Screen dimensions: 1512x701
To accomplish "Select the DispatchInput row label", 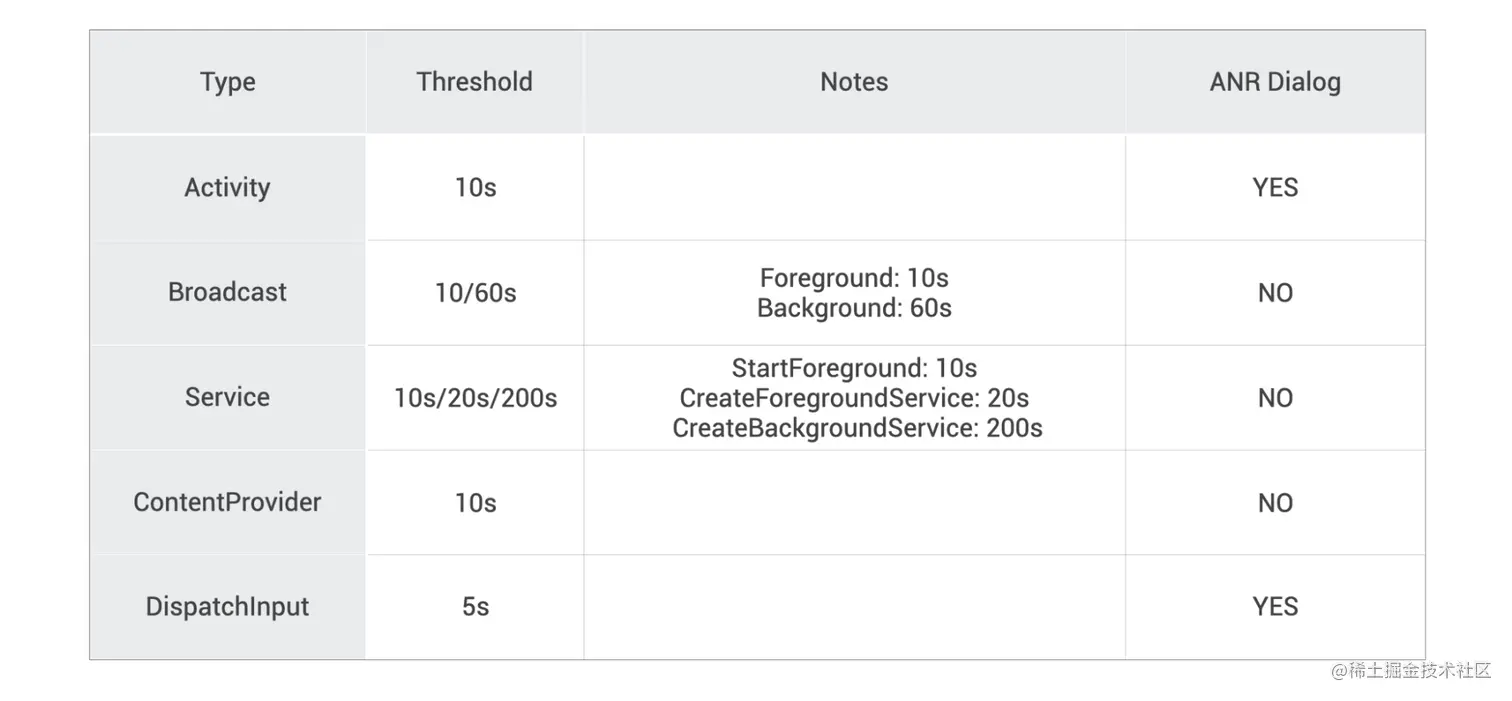I will 227,607.
